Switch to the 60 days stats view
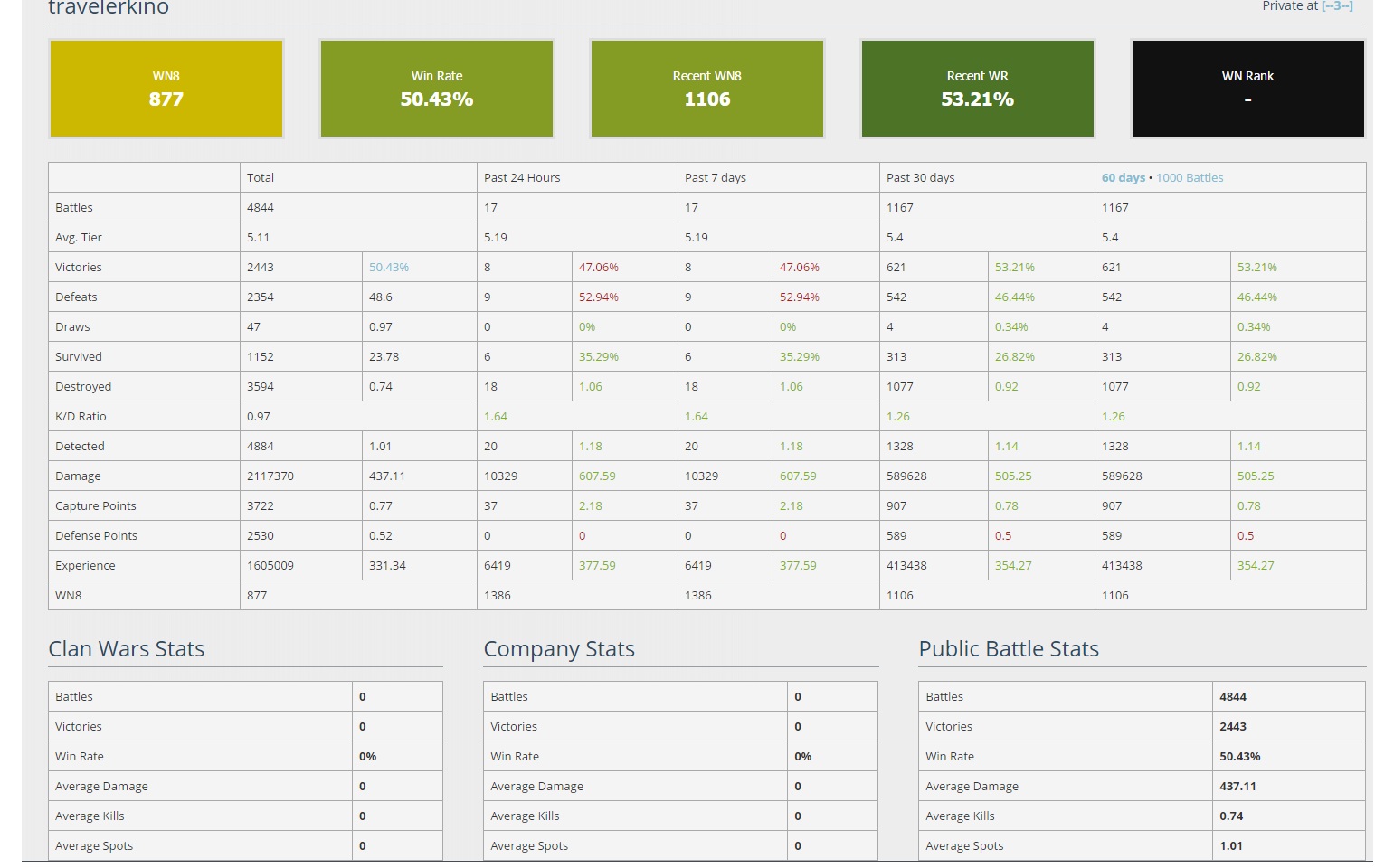 tap(1123, 178)
